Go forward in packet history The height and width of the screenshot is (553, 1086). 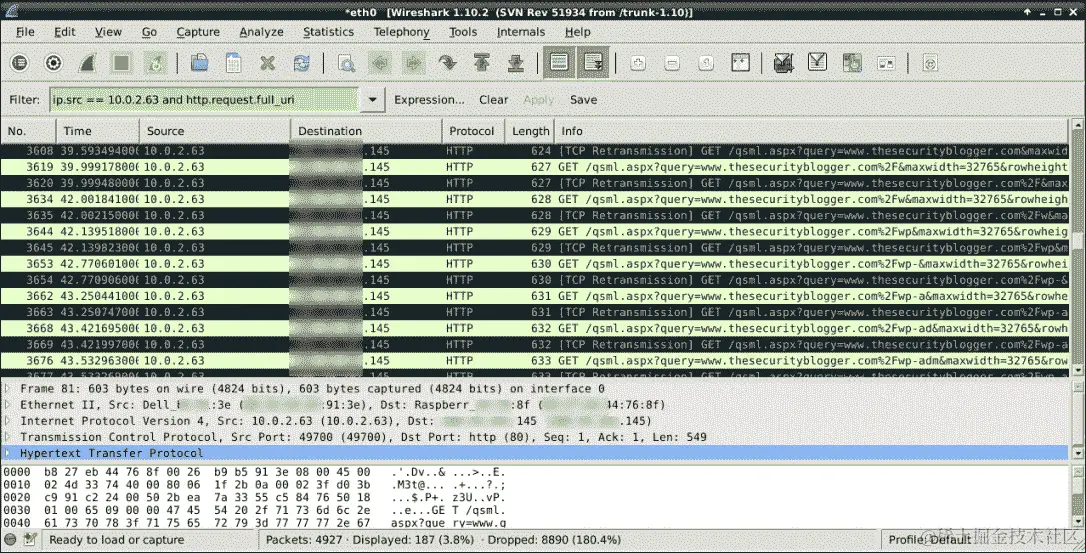pyautogui.click(x=413, y=63)
